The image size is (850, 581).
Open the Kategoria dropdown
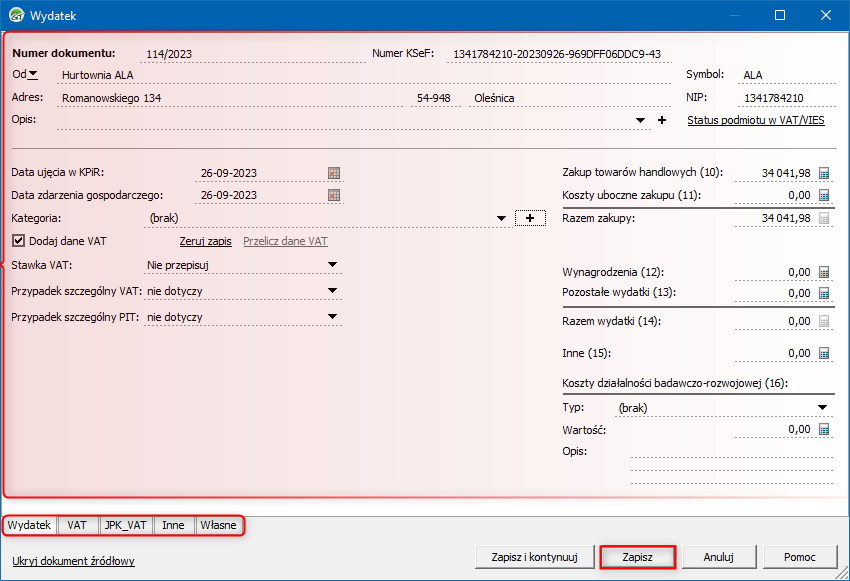[501, 218]
